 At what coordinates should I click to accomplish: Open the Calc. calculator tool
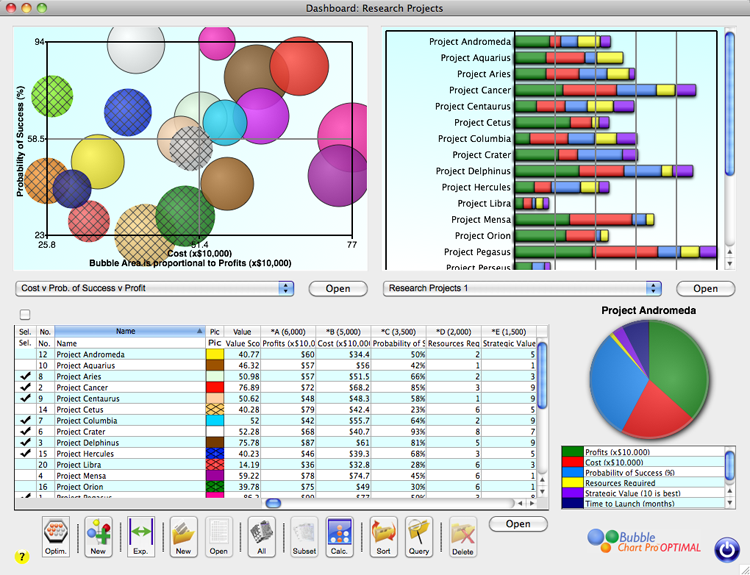337,536
